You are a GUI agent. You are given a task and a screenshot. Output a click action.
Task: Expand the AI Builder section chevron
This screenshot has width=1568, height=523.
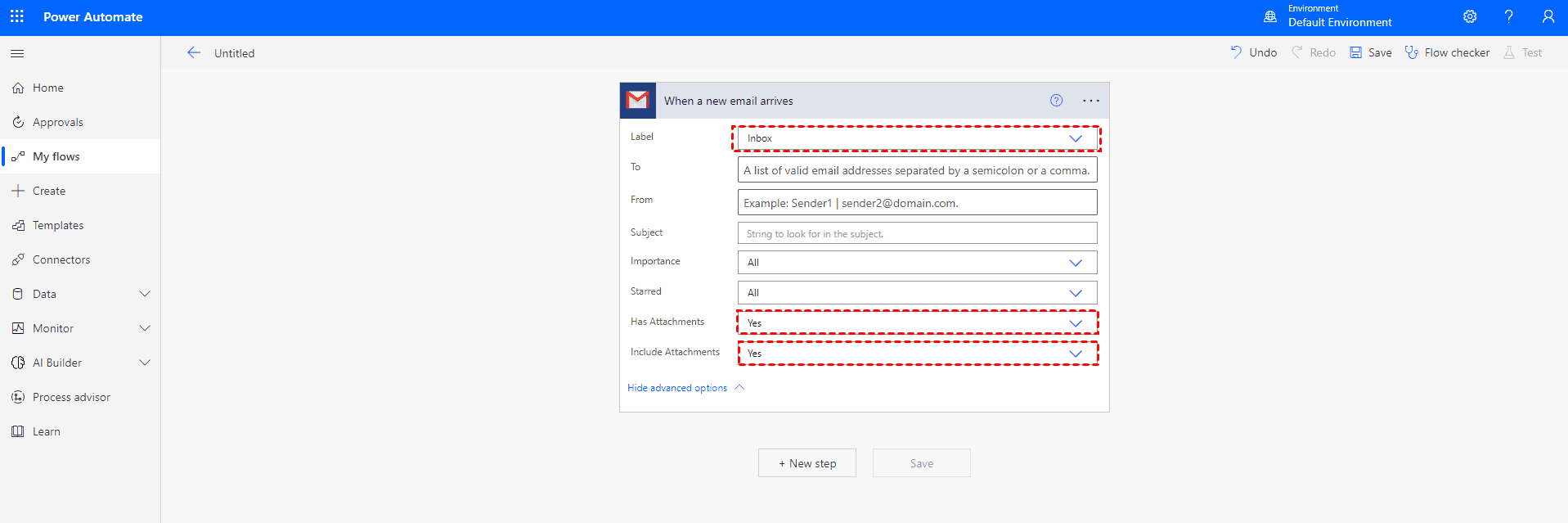point(145,363)
